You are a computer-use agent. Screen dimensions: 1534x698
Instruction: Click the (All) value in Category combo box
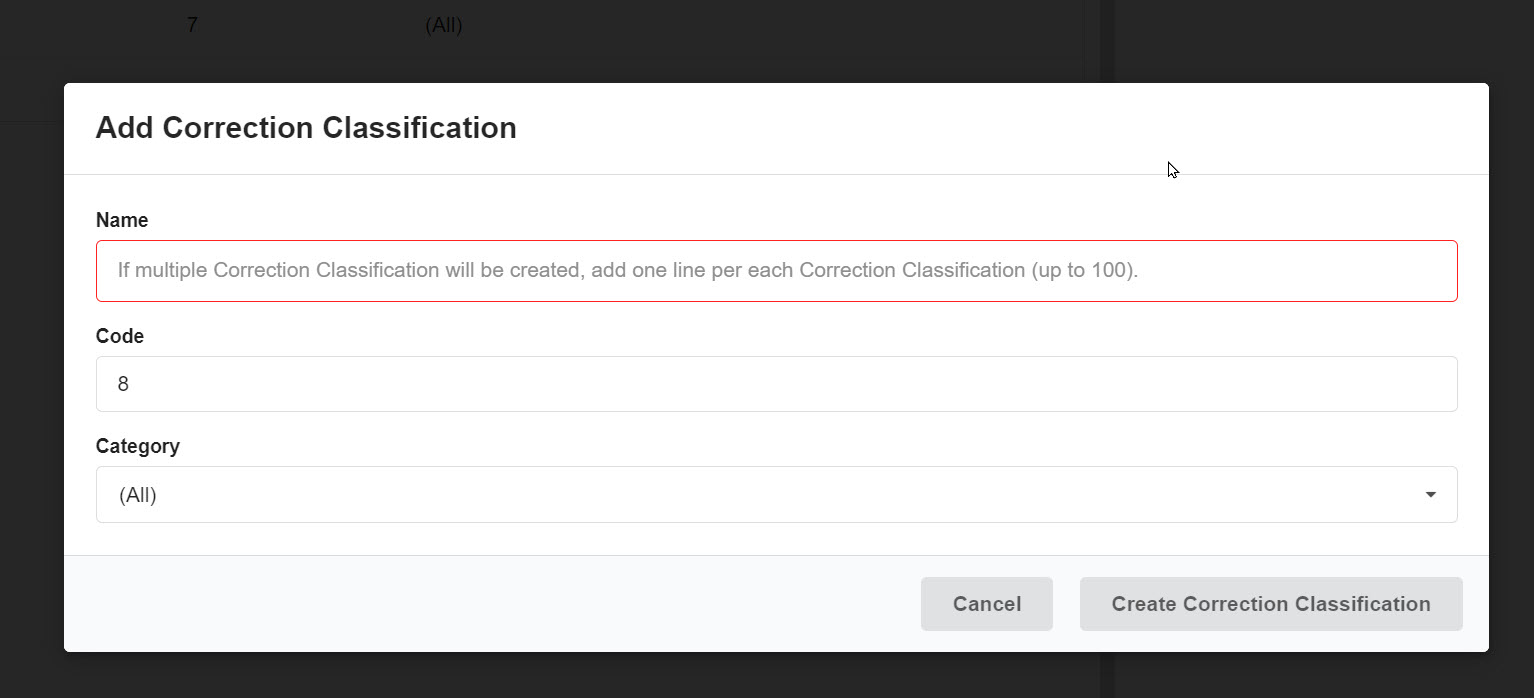[138, 495]
